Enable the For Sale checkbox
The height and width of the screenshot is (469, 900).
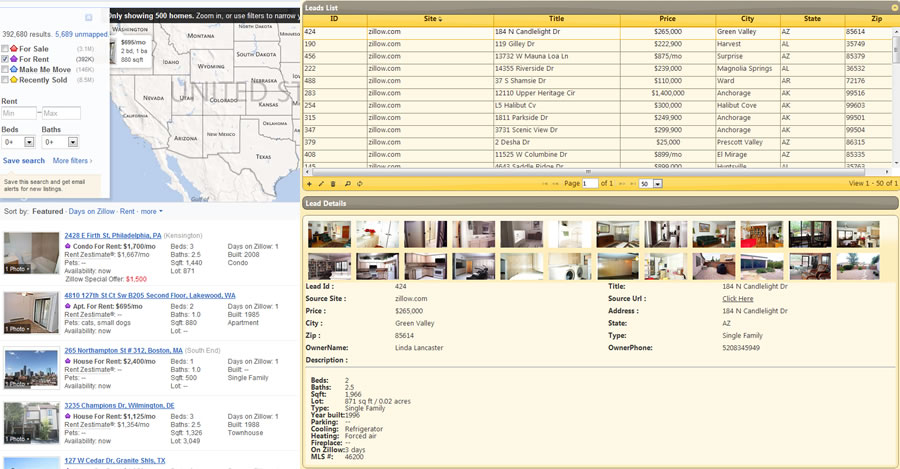5,49
